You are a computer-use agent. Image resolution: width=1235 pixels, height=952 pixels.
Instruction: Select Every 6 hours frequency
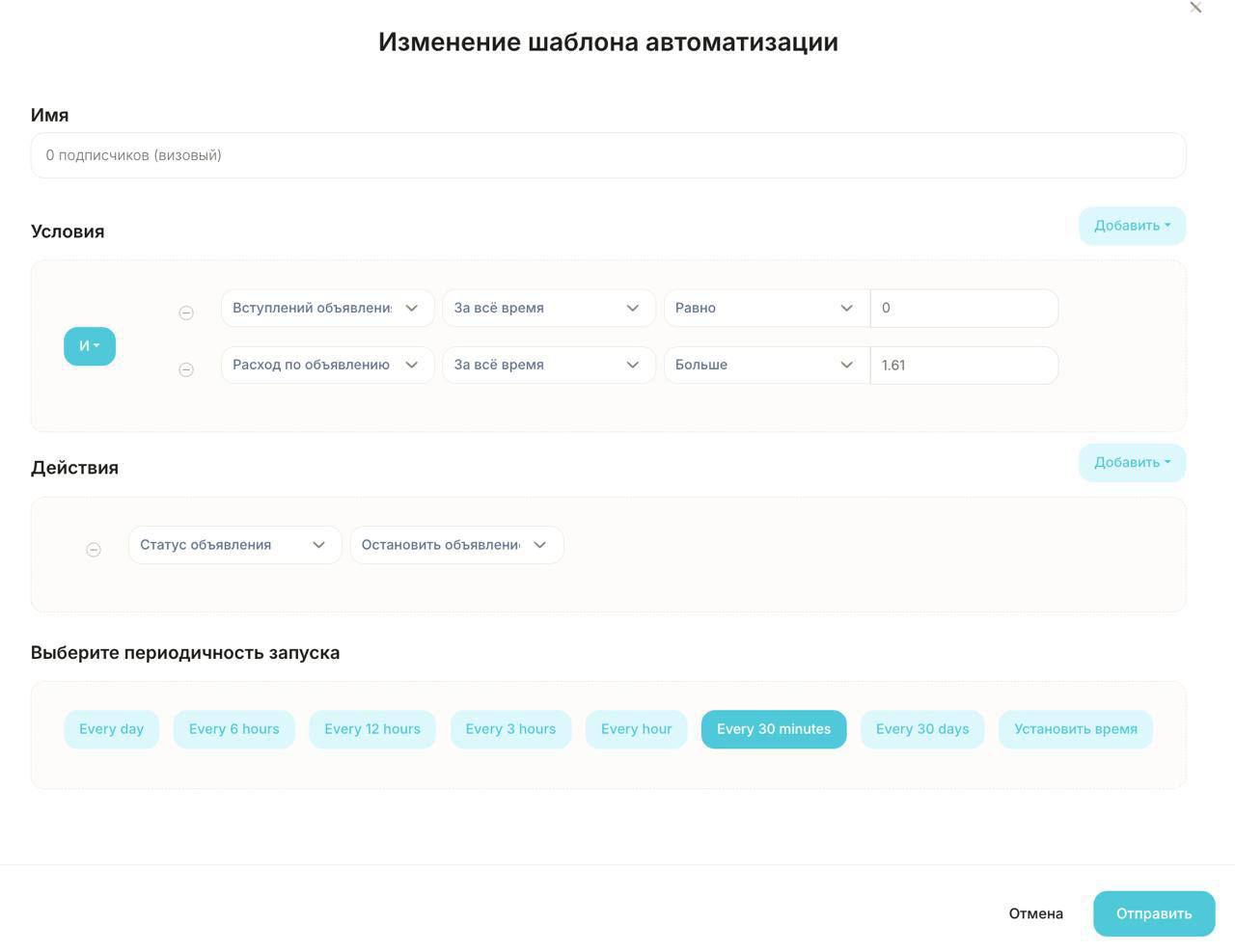tap(233, 729)
